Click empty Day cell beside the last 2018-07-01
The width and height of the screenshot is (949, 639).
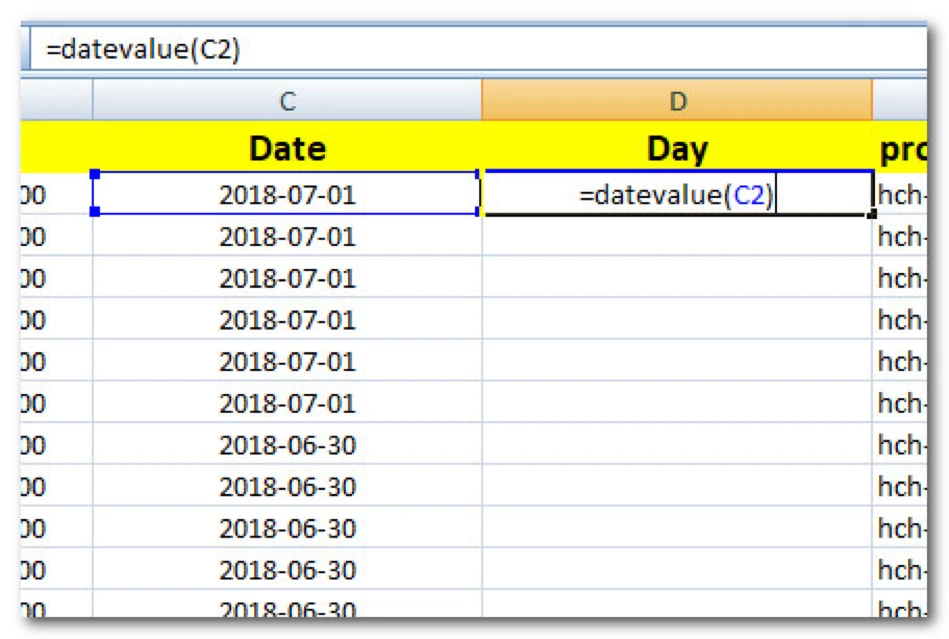coord(677,403)
